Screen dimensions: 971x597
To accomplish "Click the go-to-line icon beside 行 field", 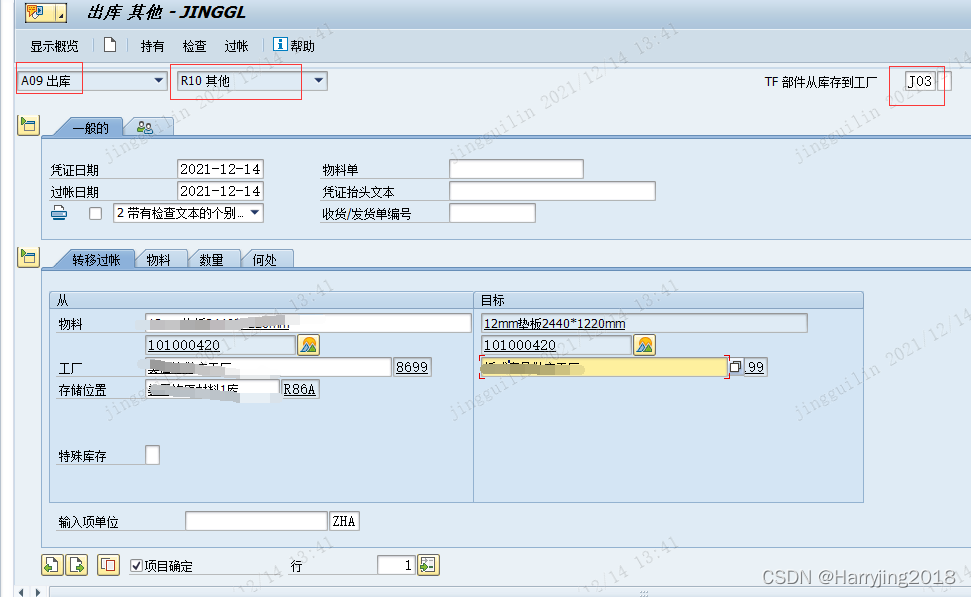I will (429, 565).
